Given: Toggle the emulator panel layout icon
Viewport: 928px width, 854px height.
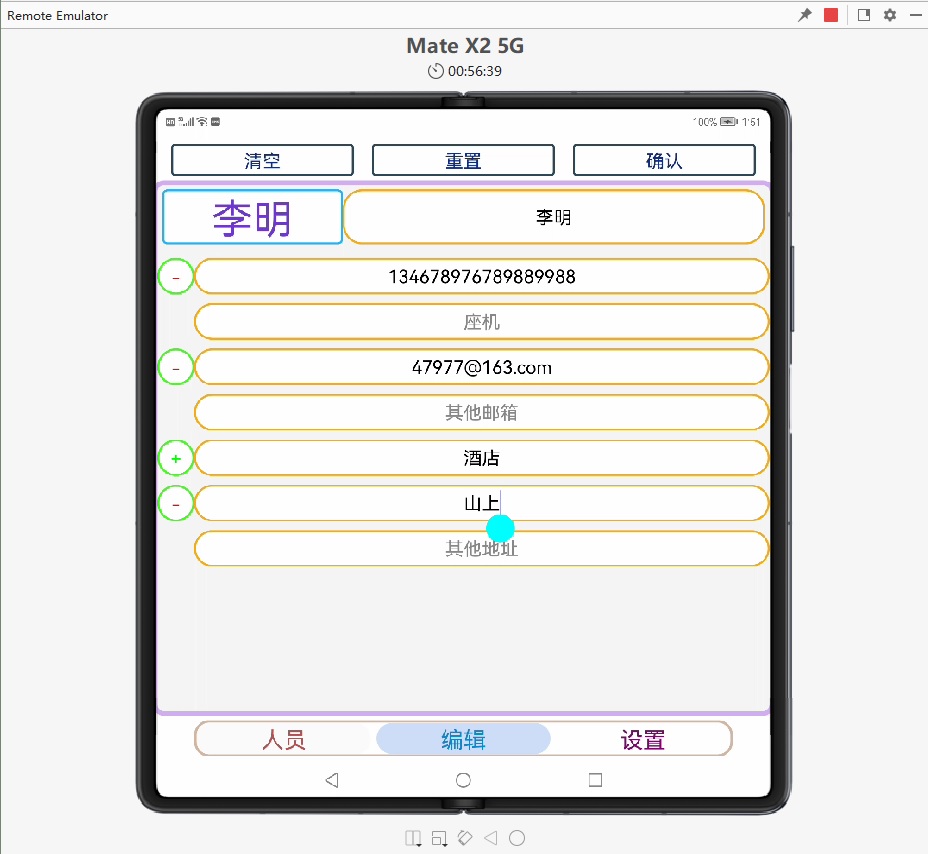Looking at the screenshot, I should click(864, 15).
